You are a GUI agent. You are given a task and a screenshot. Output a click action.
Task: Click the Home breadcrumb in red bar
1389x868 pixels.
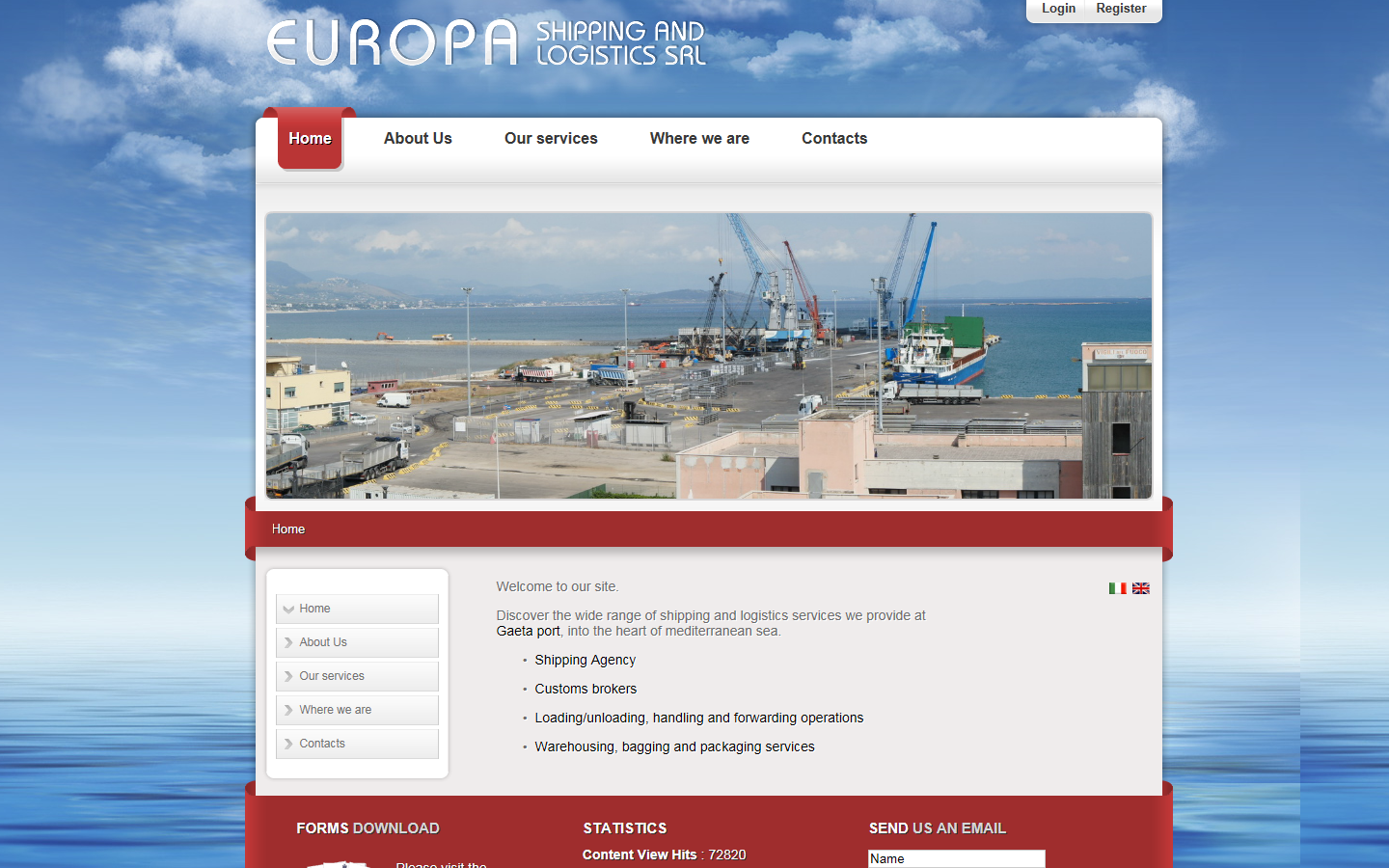point(288,529)
